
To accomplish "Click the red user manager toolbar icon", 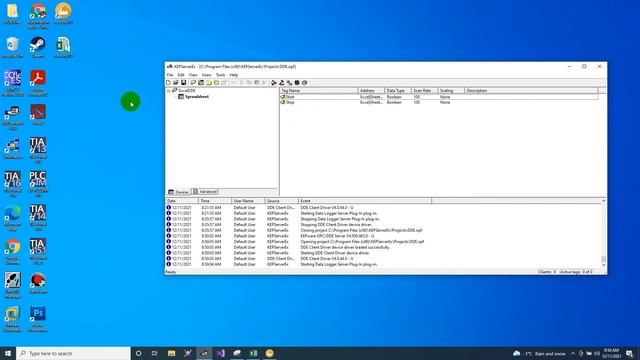I will pyautogui.click(x=282, y=83).
